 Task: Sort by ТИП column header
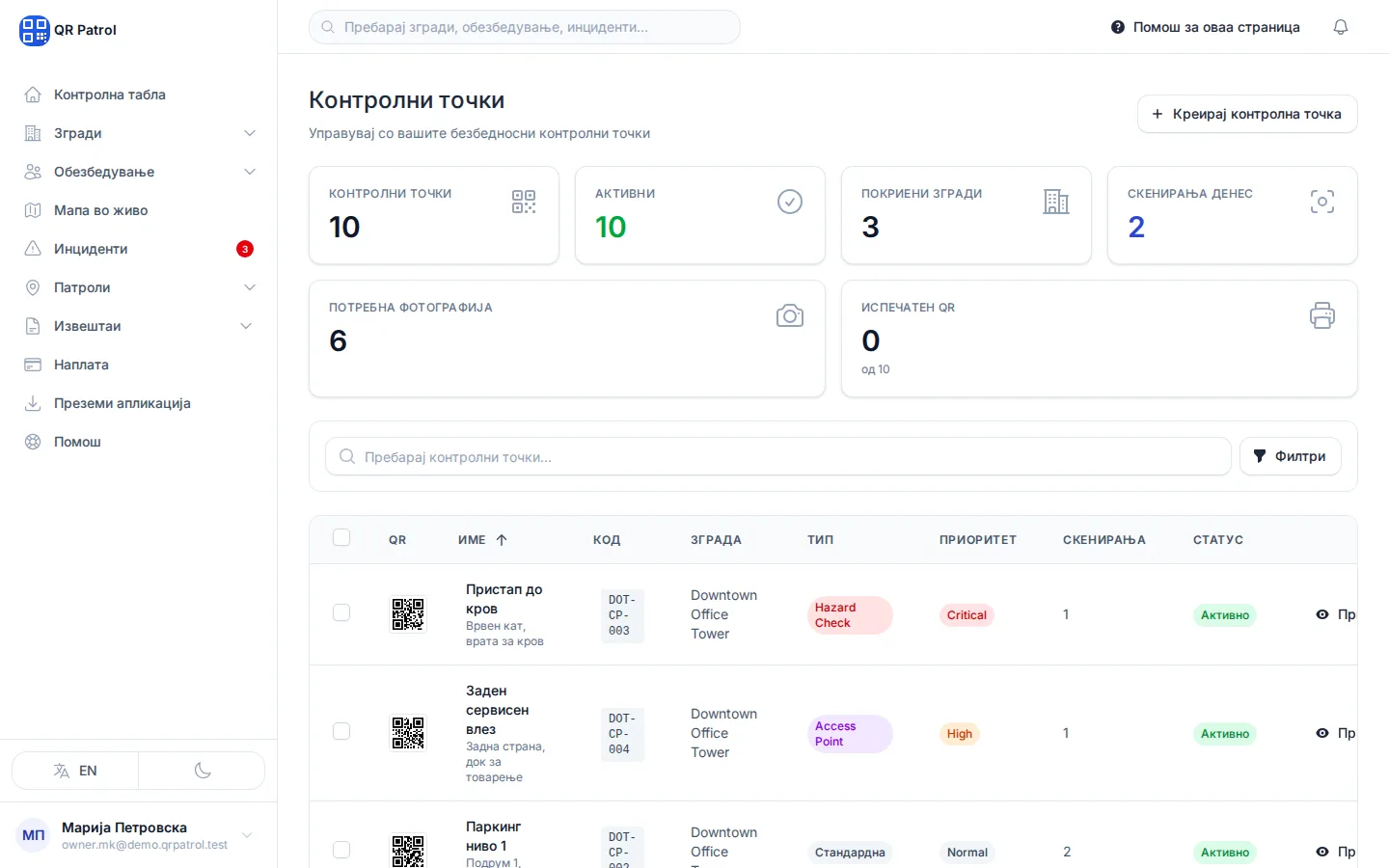[x=821, y=540]
